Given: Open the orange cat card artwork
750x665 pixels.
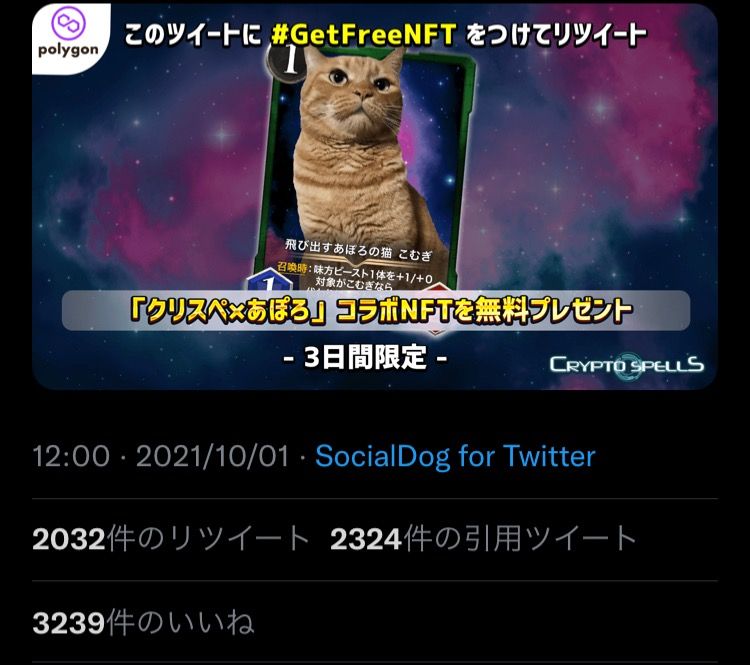Looking at the screenshot, I should (362, 167).
